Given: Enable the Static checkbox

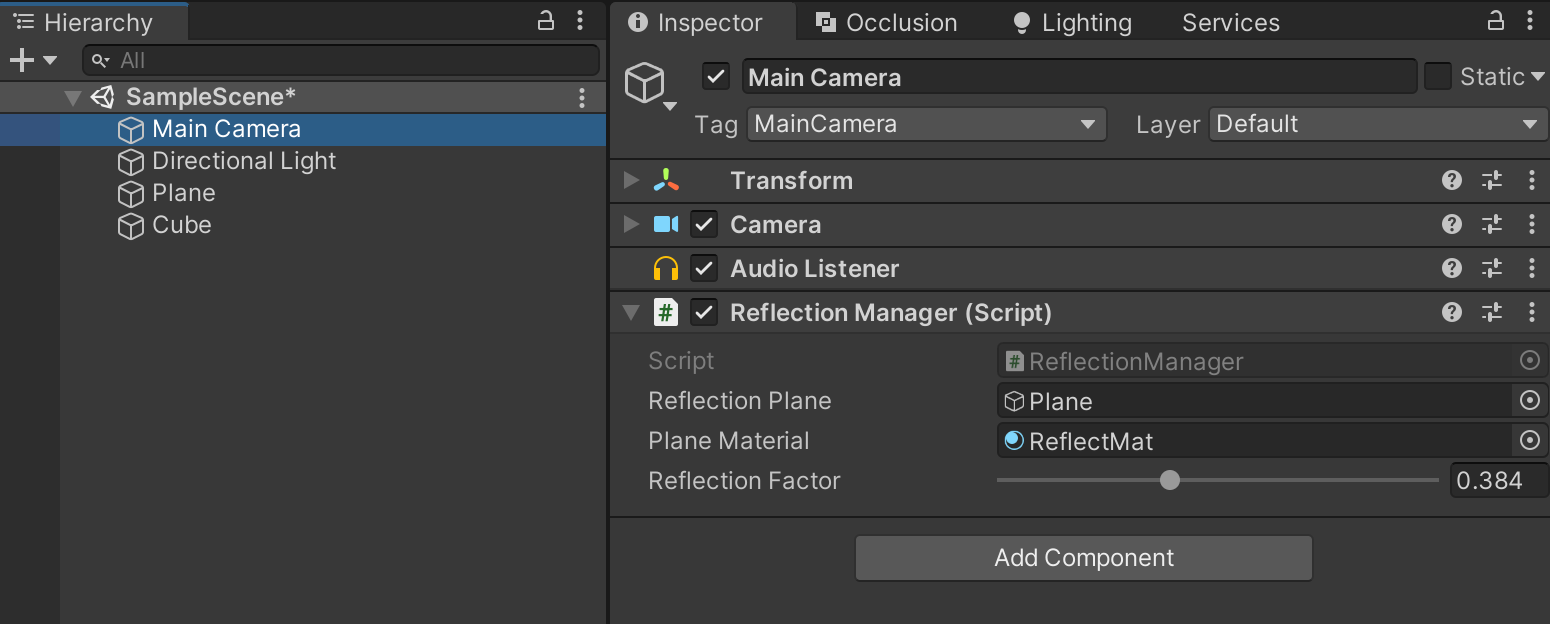Looking at the screenshot, I should coord(1438,77).
